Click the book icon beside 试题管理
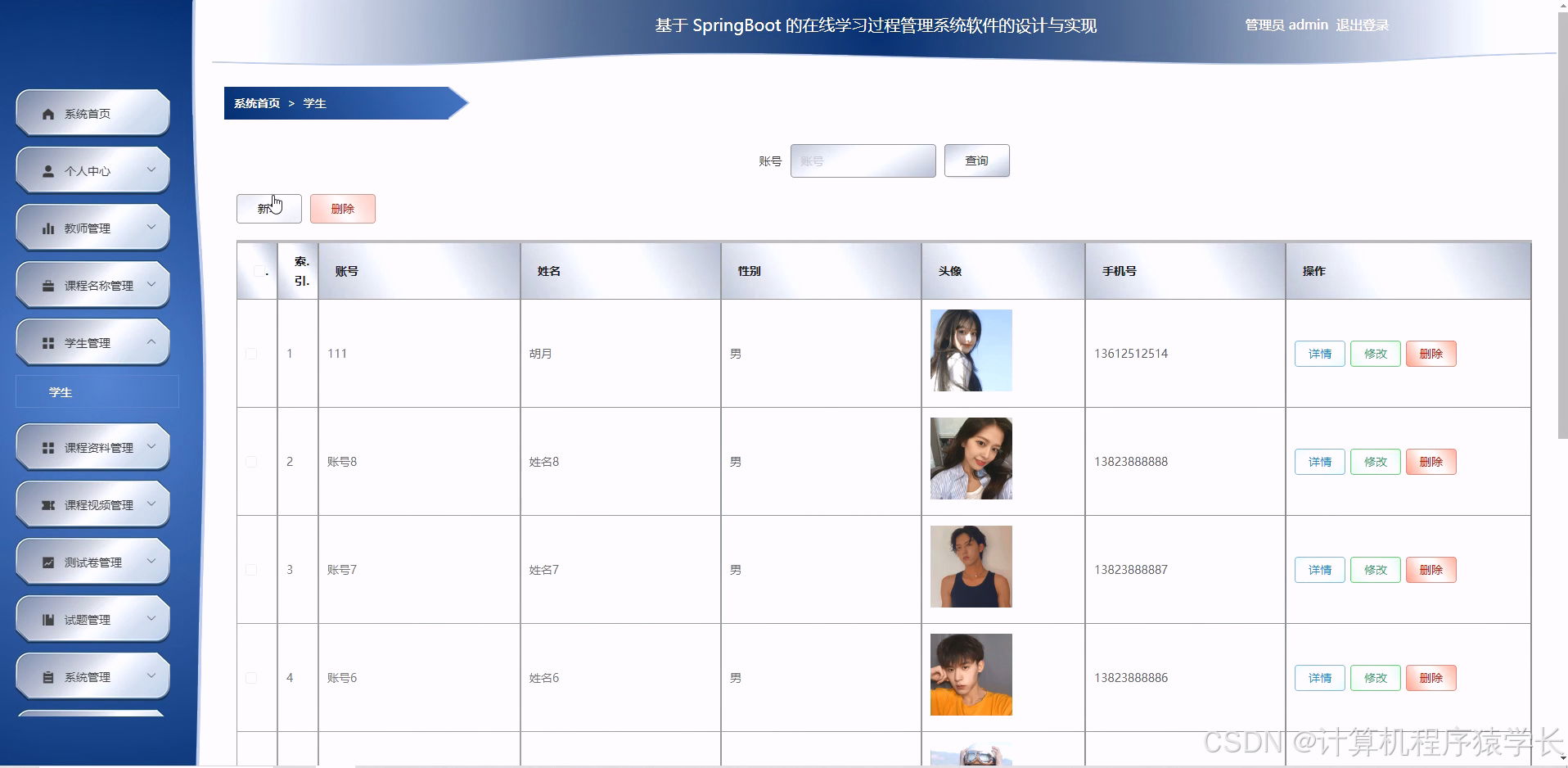 tap(48, 620)
